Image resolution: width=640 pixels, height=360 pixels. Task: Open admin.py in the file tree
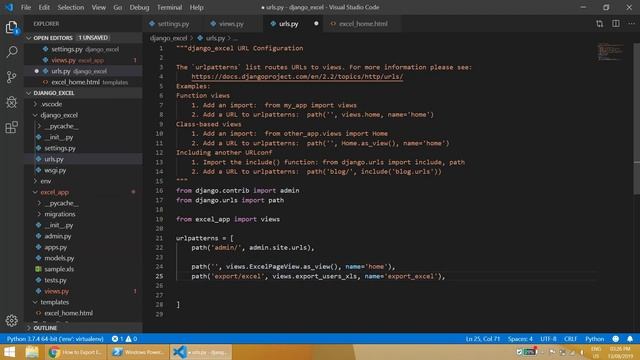click(83, 236)
